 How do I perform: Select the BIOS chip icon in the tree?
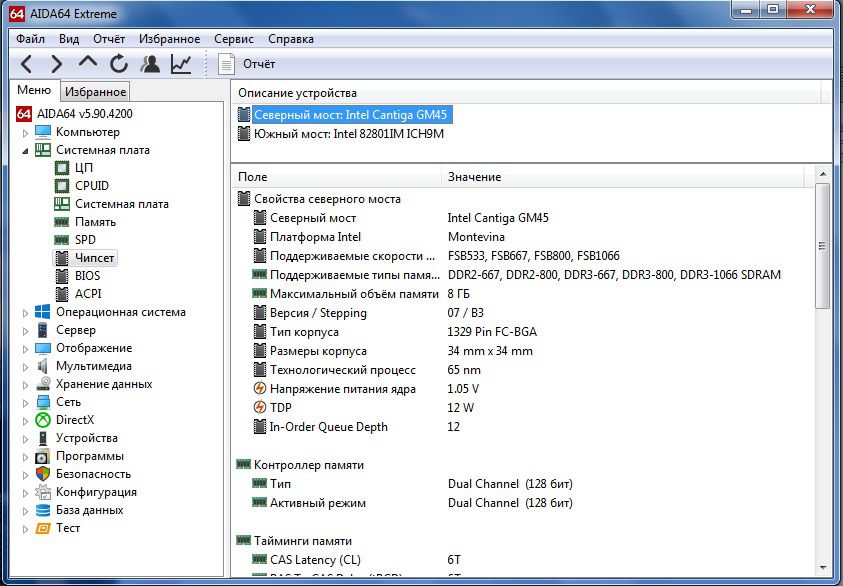(x=62, y=276)
